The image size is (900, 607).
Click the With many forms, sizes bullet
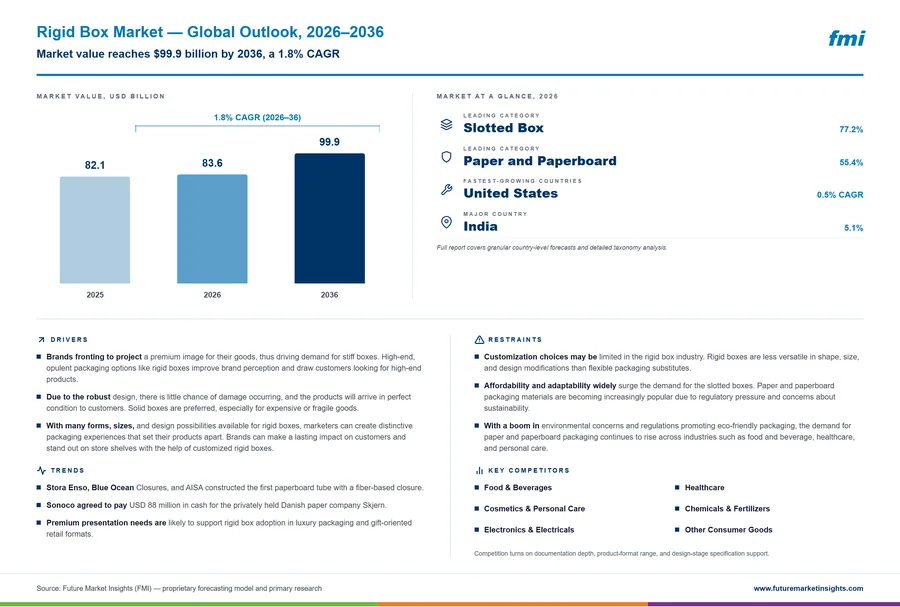(225, 437)
